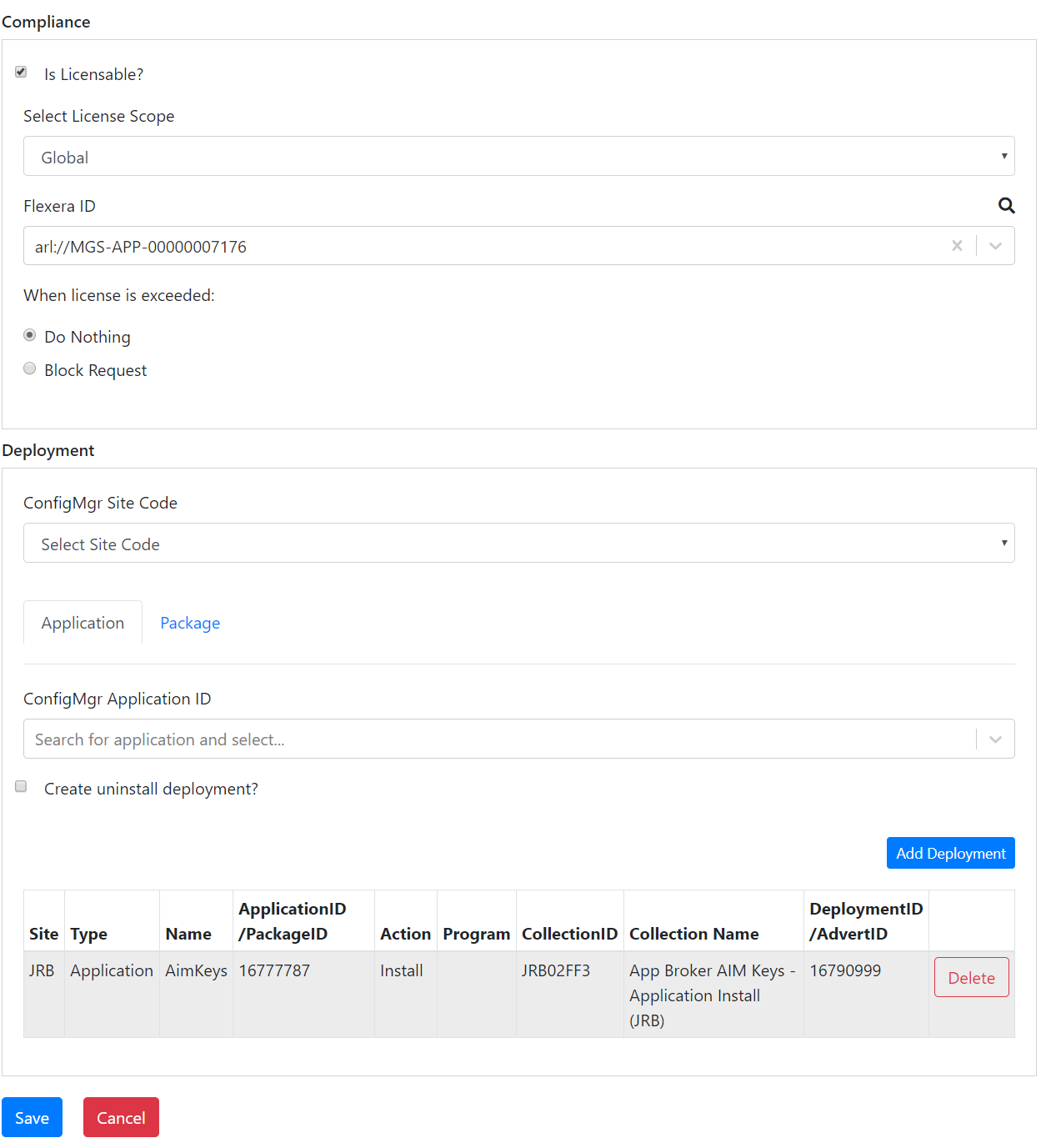Image resolution: width=1061 pixels, height=1148 pixels.
Task: Expand the Flexera ID dropdown chevron
Action: tap(995, 246)
